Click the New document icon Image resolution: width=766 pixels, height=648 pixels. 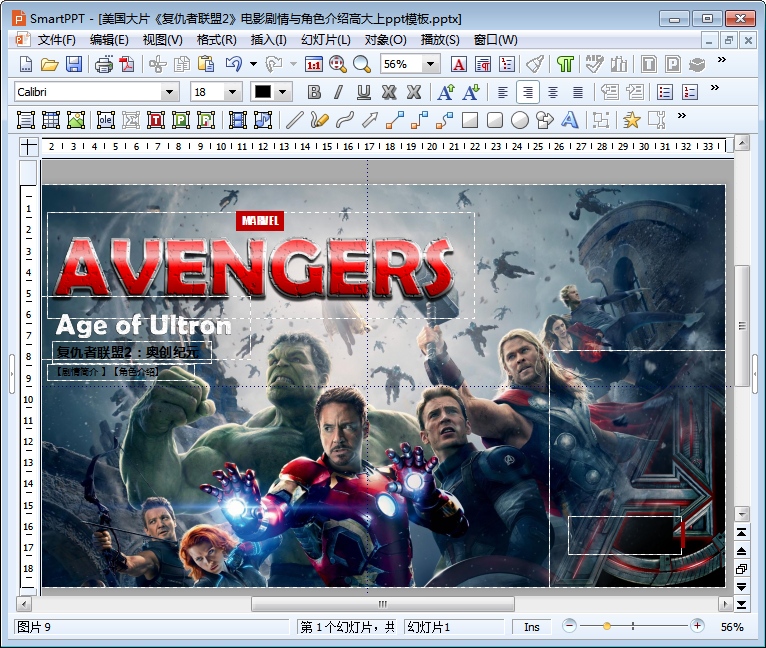pyautogui.click(x=26, y=64)
